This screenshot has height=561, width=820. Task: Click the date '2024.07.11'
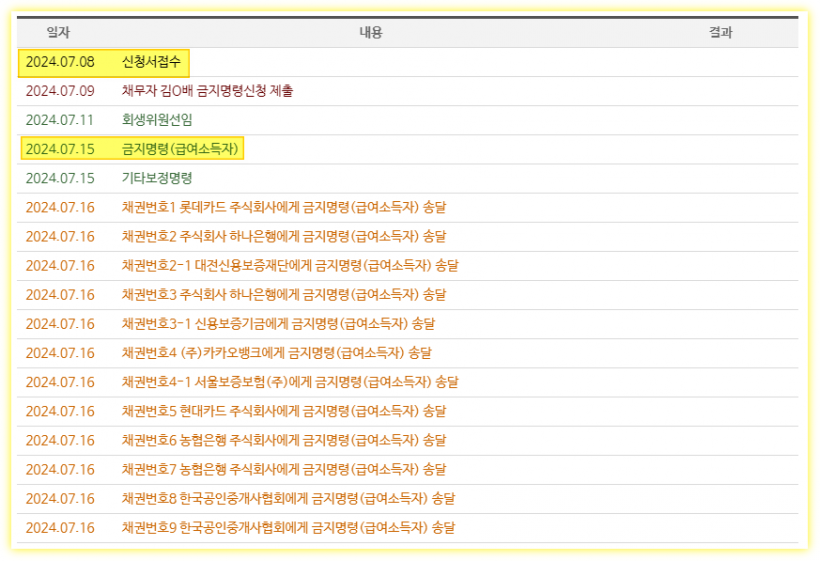(x=60, y=120)
